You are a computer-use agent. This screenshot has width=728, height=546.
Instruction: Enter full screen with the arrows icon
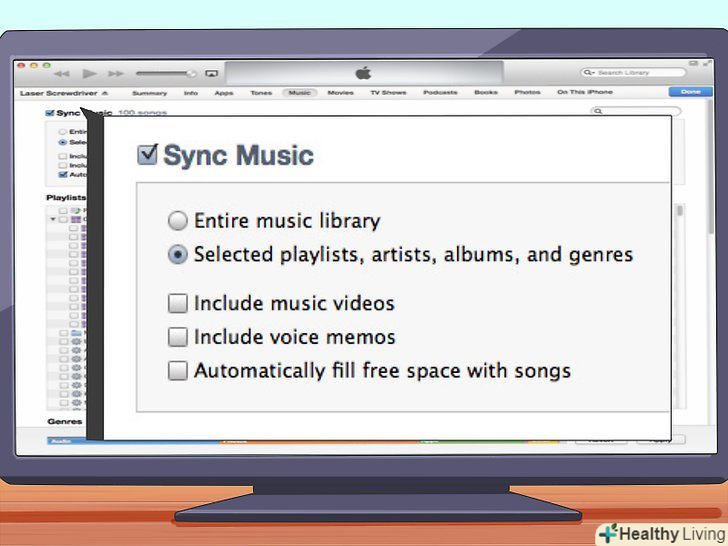tap(708, 63)
